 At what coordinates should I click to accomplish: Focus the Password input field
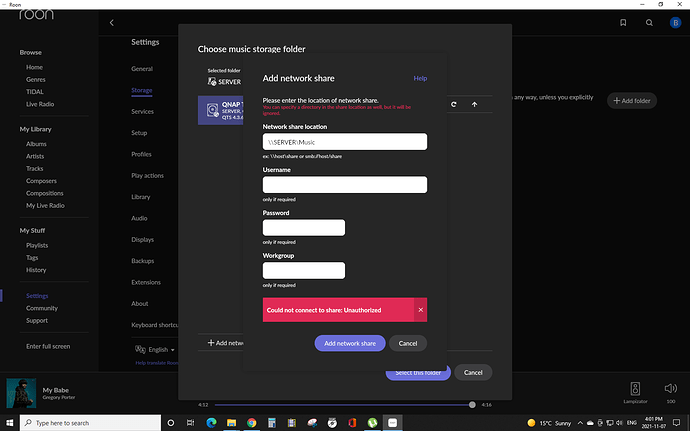pos(304,228)
